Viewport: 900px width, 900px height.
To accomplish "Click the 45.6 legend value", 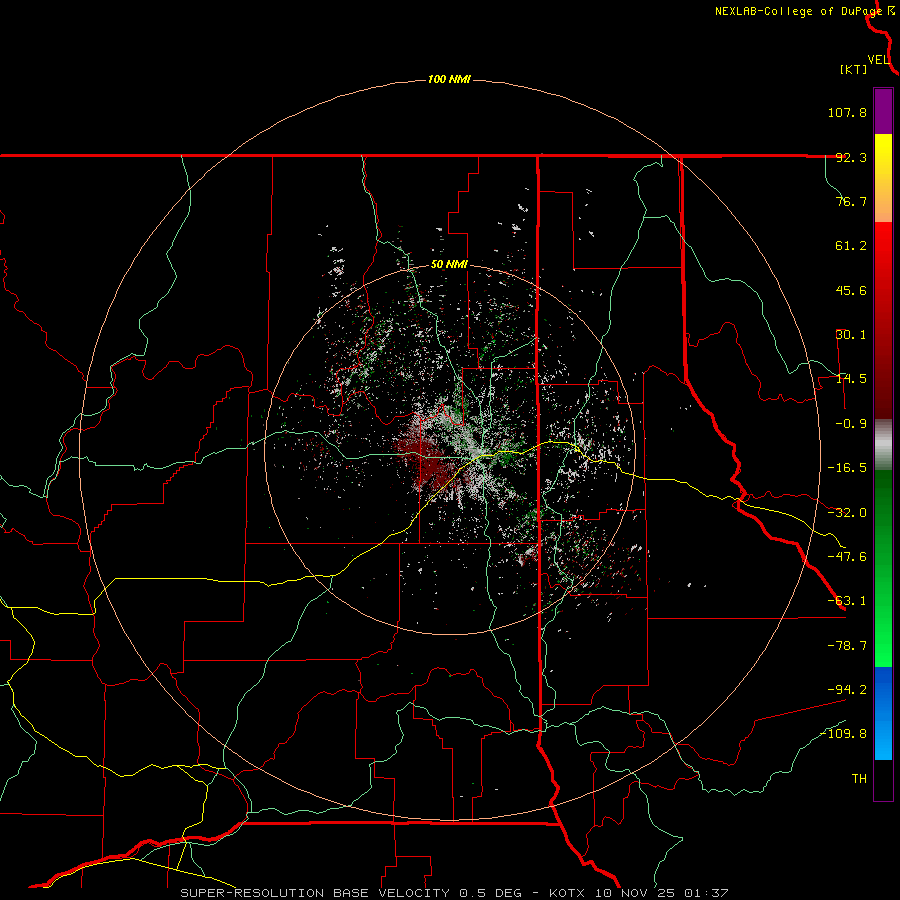I will [851, 290].
